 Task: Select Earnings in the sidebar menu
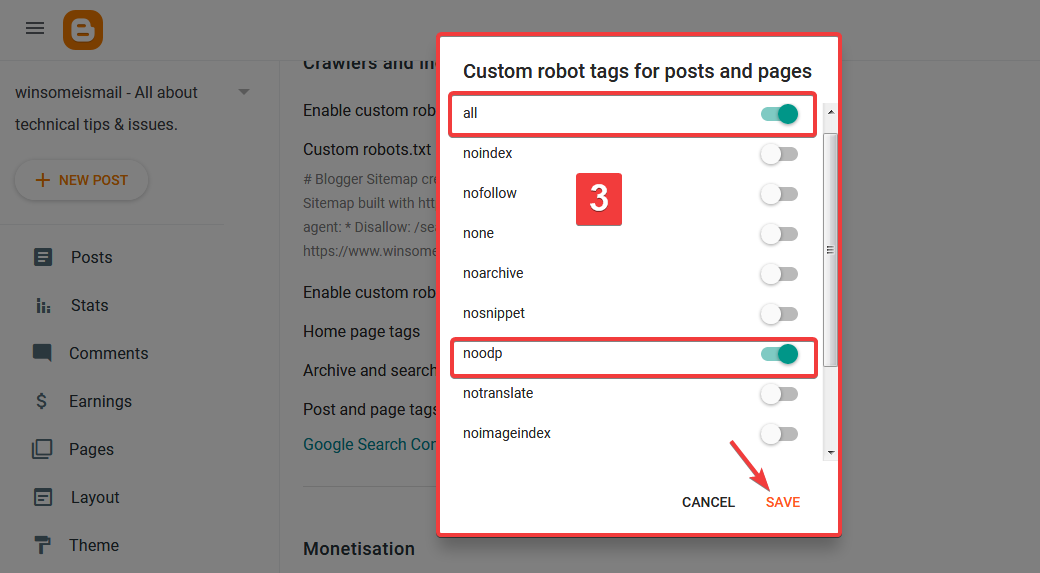100,401
